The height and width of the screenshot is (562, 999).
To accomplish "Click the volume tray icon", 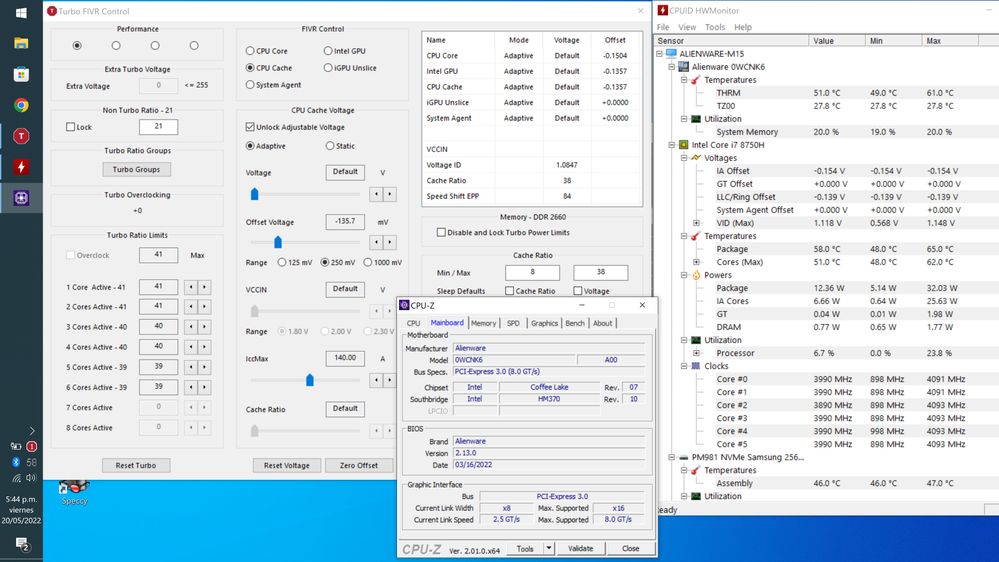I will pos(31,478).
